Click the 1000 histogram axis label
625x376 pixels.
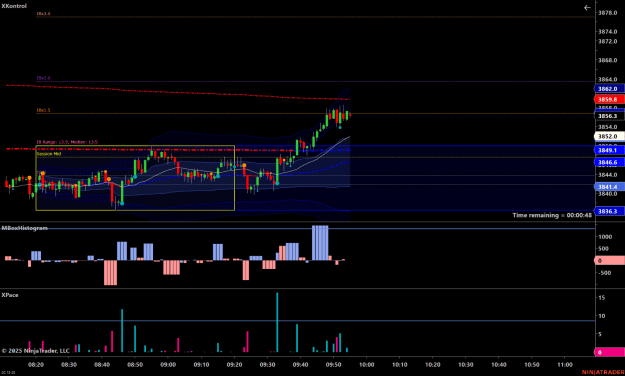coord(605,236)
